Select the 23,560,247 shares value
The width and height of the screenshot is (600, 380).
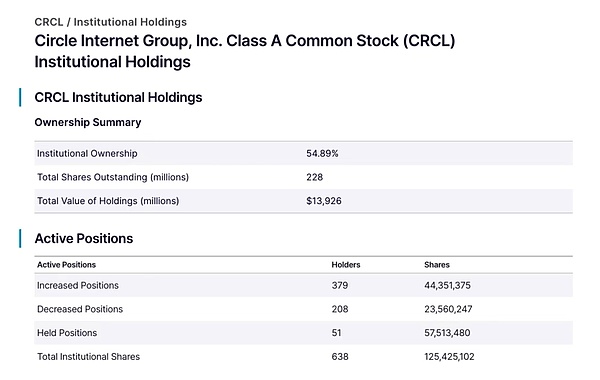tap(448, 309)
